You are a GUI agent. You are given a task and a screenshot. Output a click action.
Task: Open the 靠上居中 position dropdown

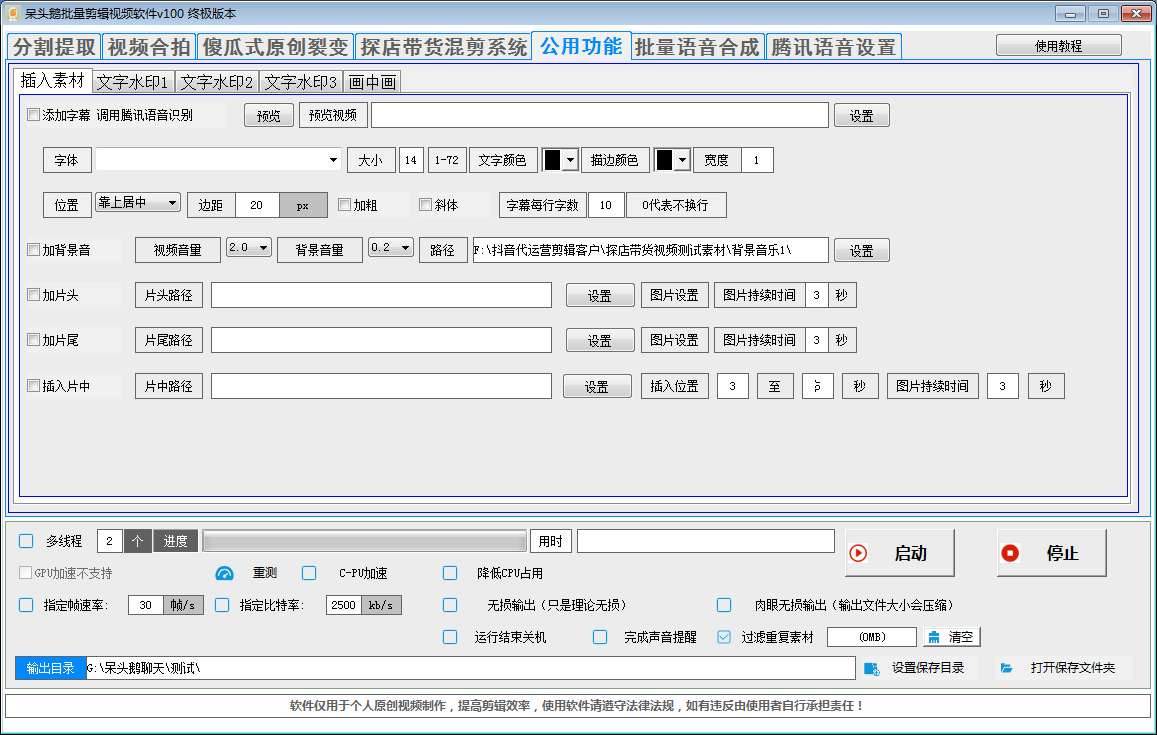[x=169, y=204]
